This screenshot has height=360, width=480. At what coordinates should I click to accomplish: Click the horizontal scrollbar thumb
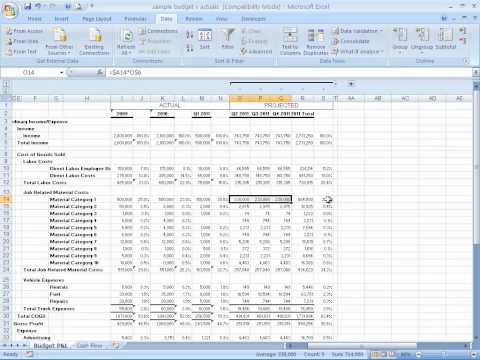click(362, 346)
